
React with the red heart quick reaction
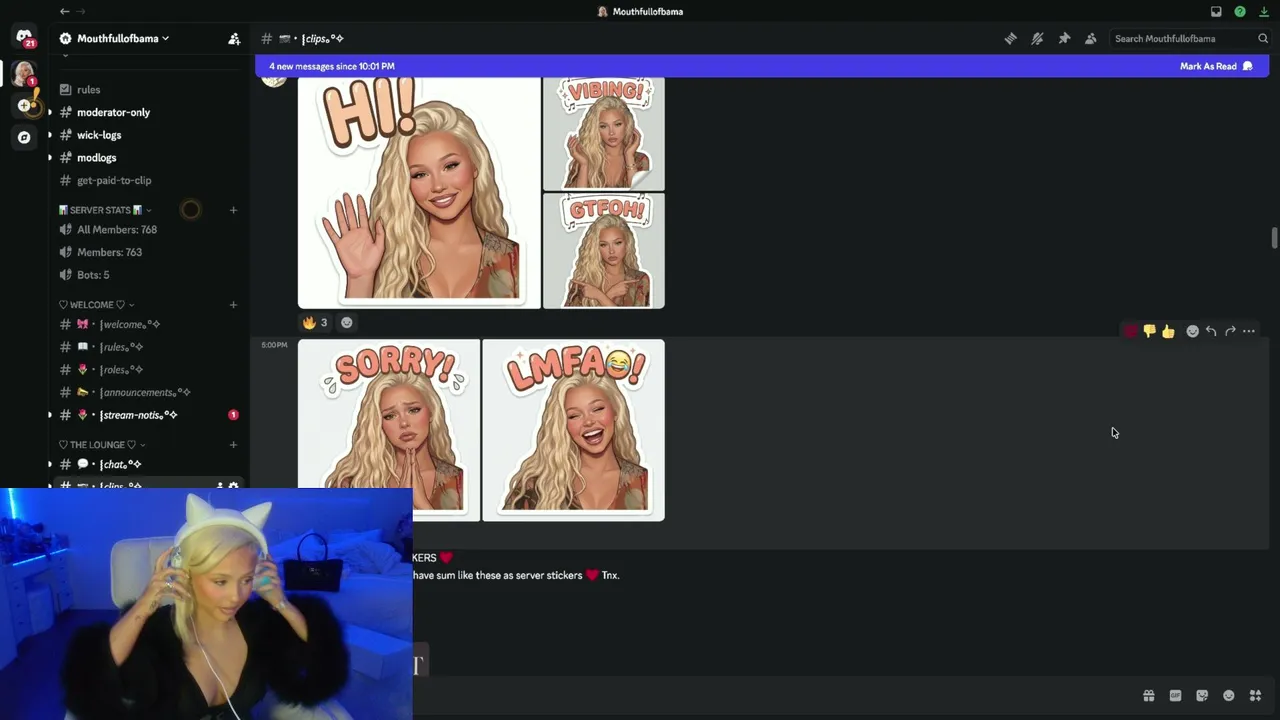pos(1130,331)
